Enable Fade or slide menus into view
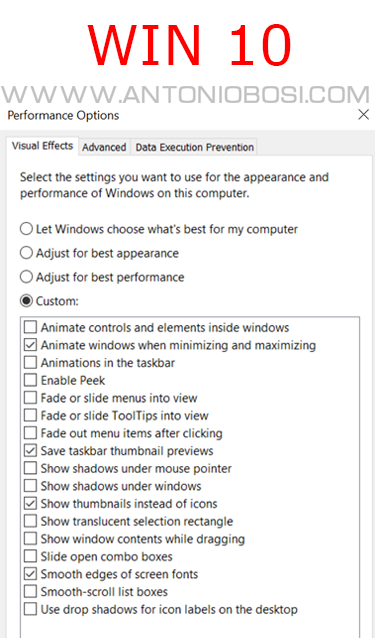Screen dimensions: 375x638 coord(31,398)
